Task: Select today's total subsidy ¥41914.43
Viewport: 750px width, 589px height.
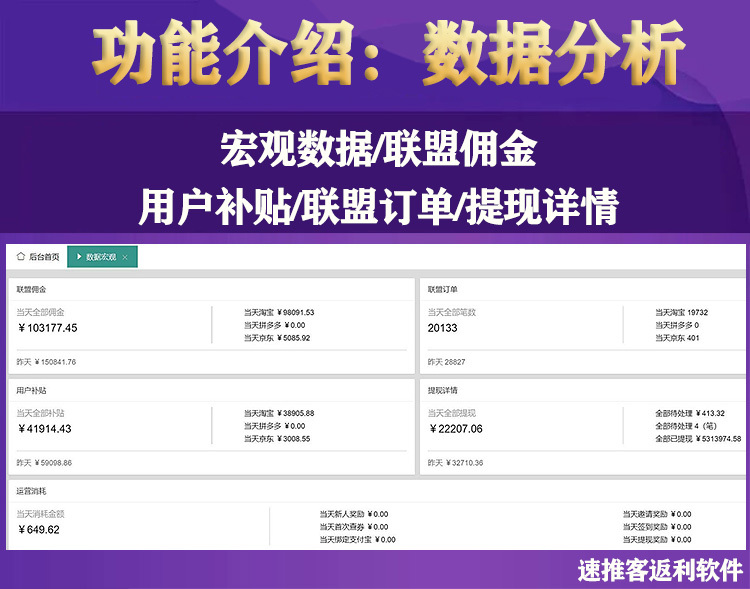Action: point(44,429)
